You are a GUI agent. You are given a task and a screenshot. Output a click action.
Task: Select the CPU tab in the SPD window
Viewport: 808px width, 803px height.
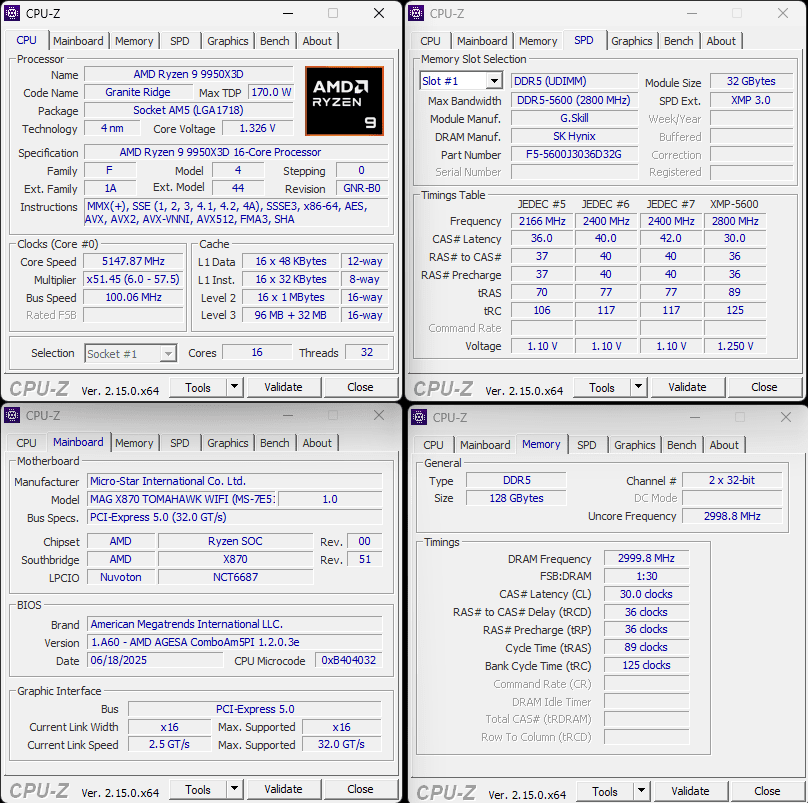[x=430, y=41]
